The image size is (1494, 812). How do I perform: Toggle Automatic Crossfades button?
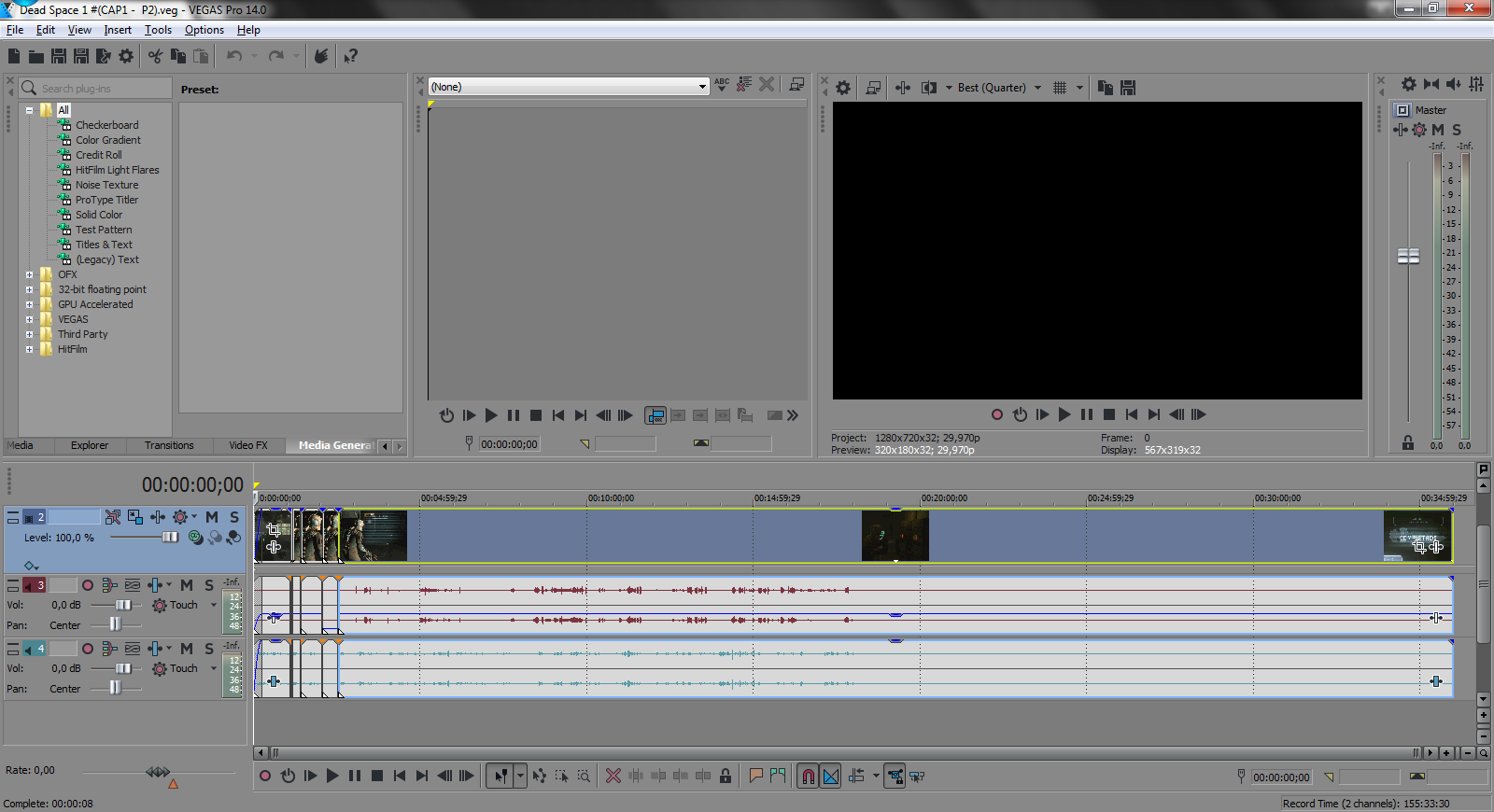tap(831, 776)
